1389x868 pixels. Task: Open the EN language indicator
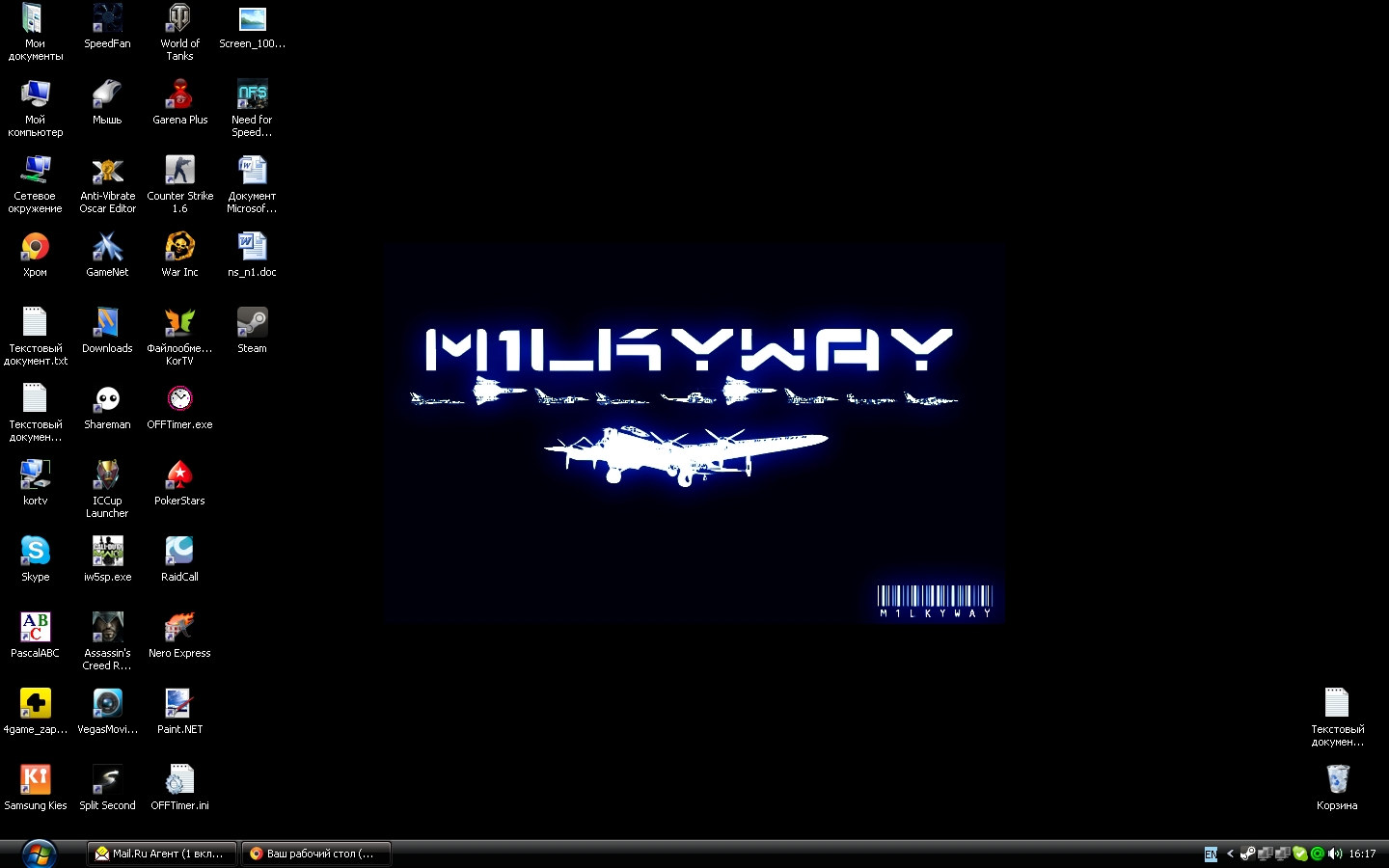1211,854
